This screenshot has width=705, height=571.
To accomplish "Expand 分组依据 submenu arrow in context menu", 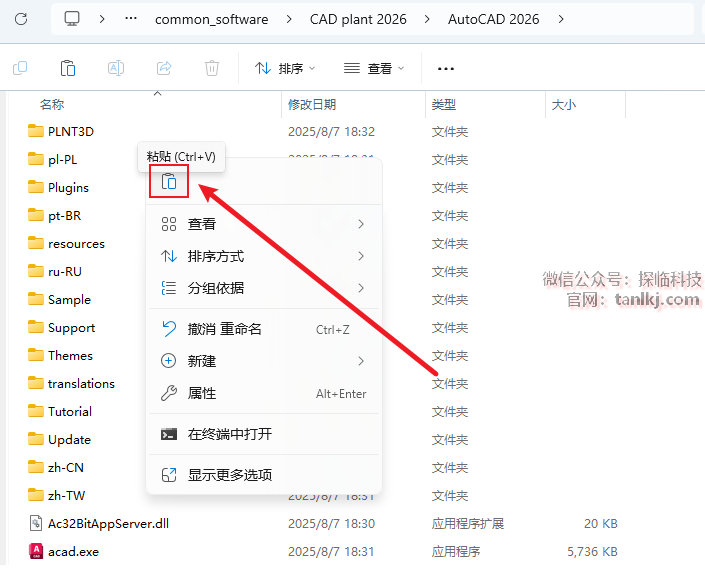I will point(361,288).
